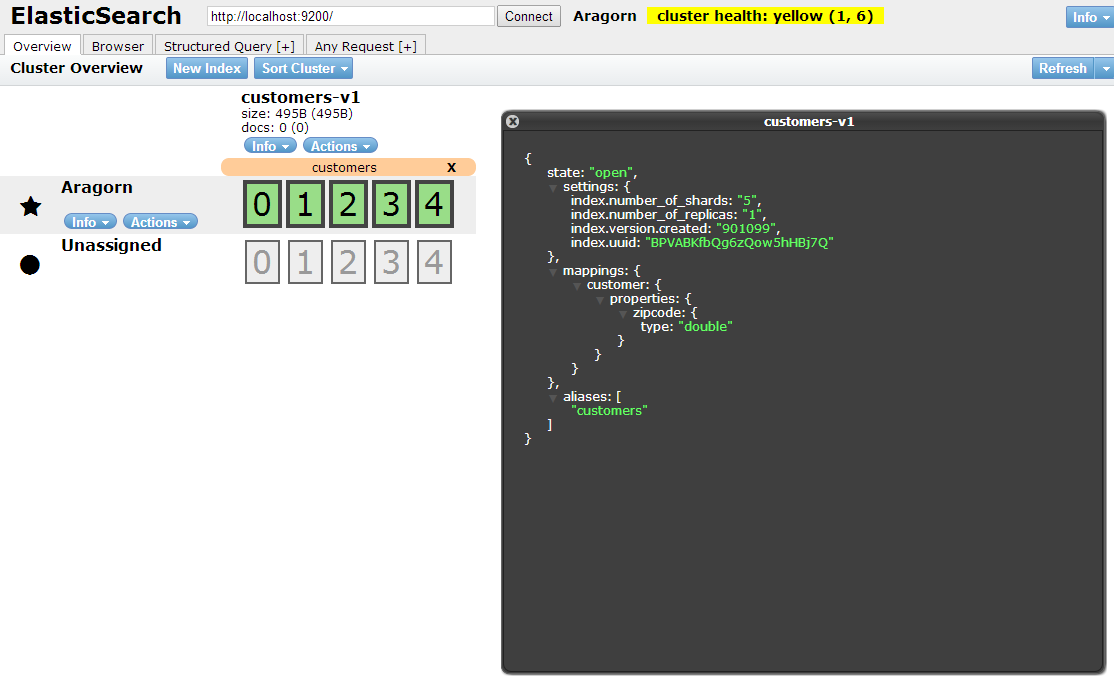Image resolution: width=1114 pixels, height=683 pixels.
Task: Click the status circle beside Unassigned
Action: tap(30, 264)
